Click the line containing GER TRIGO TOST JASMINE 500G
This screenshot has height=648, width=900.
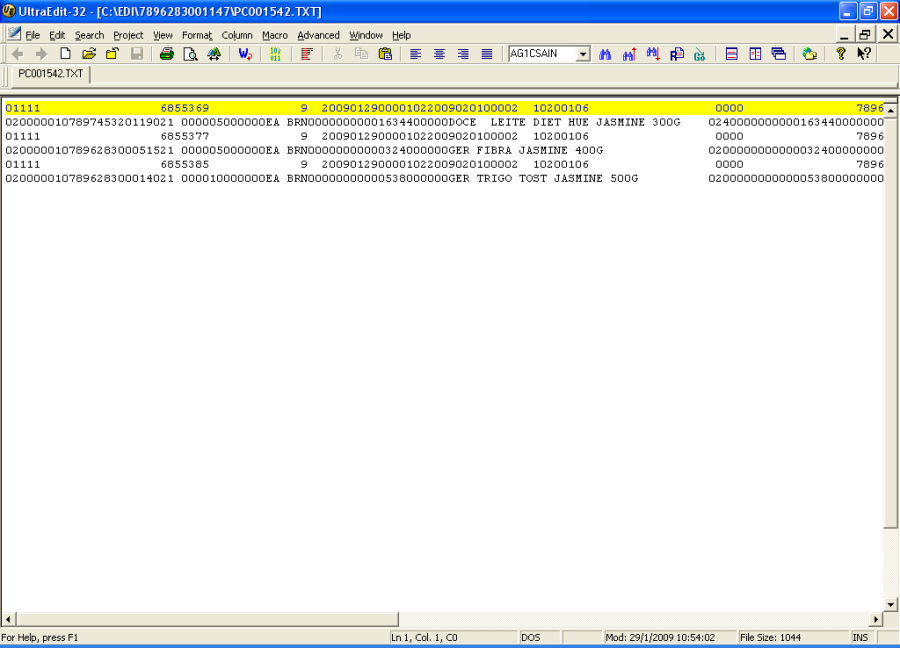click(x=444, y=179)
